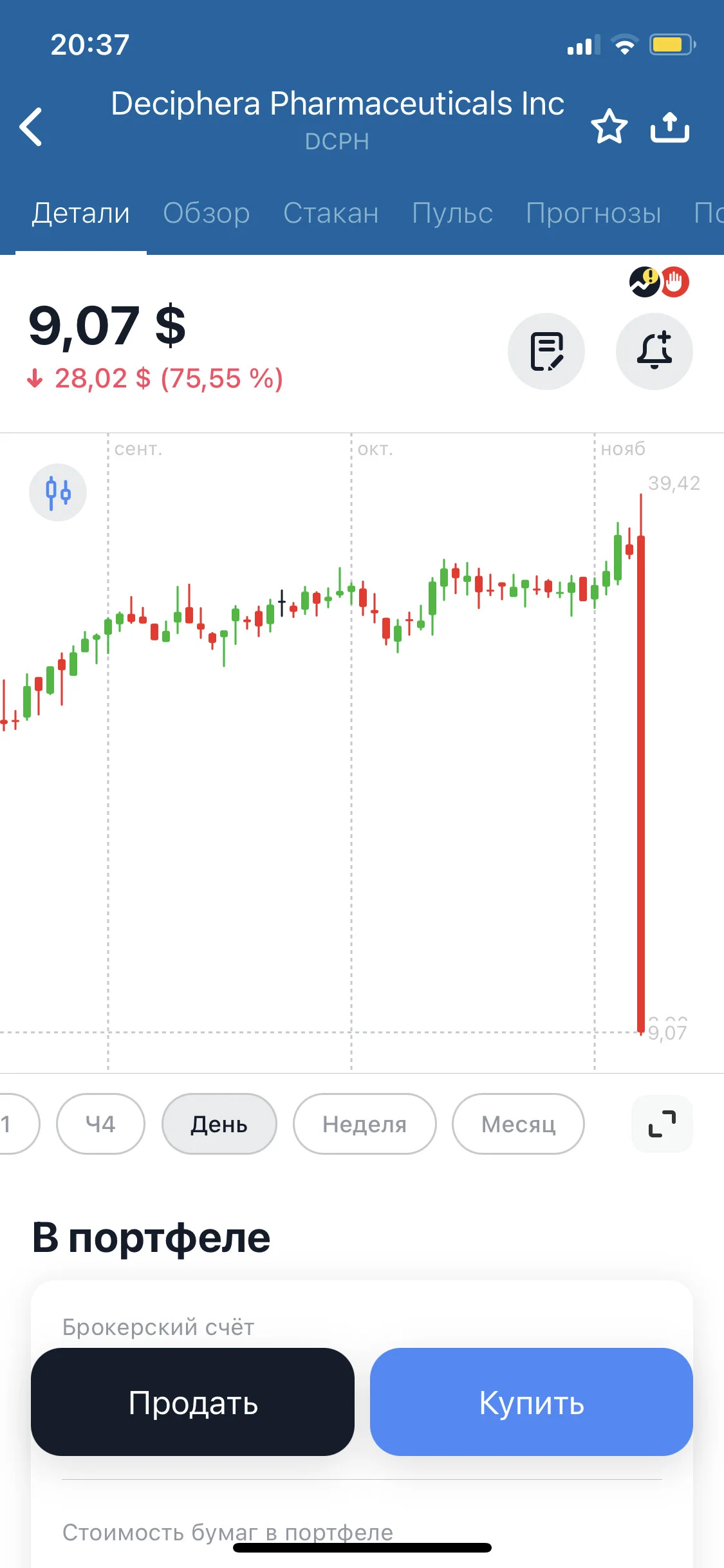The height and width of the screenshot is (1568, 724).
Task: Switch chart type with candlestick icon
Action: pos(58,492)
